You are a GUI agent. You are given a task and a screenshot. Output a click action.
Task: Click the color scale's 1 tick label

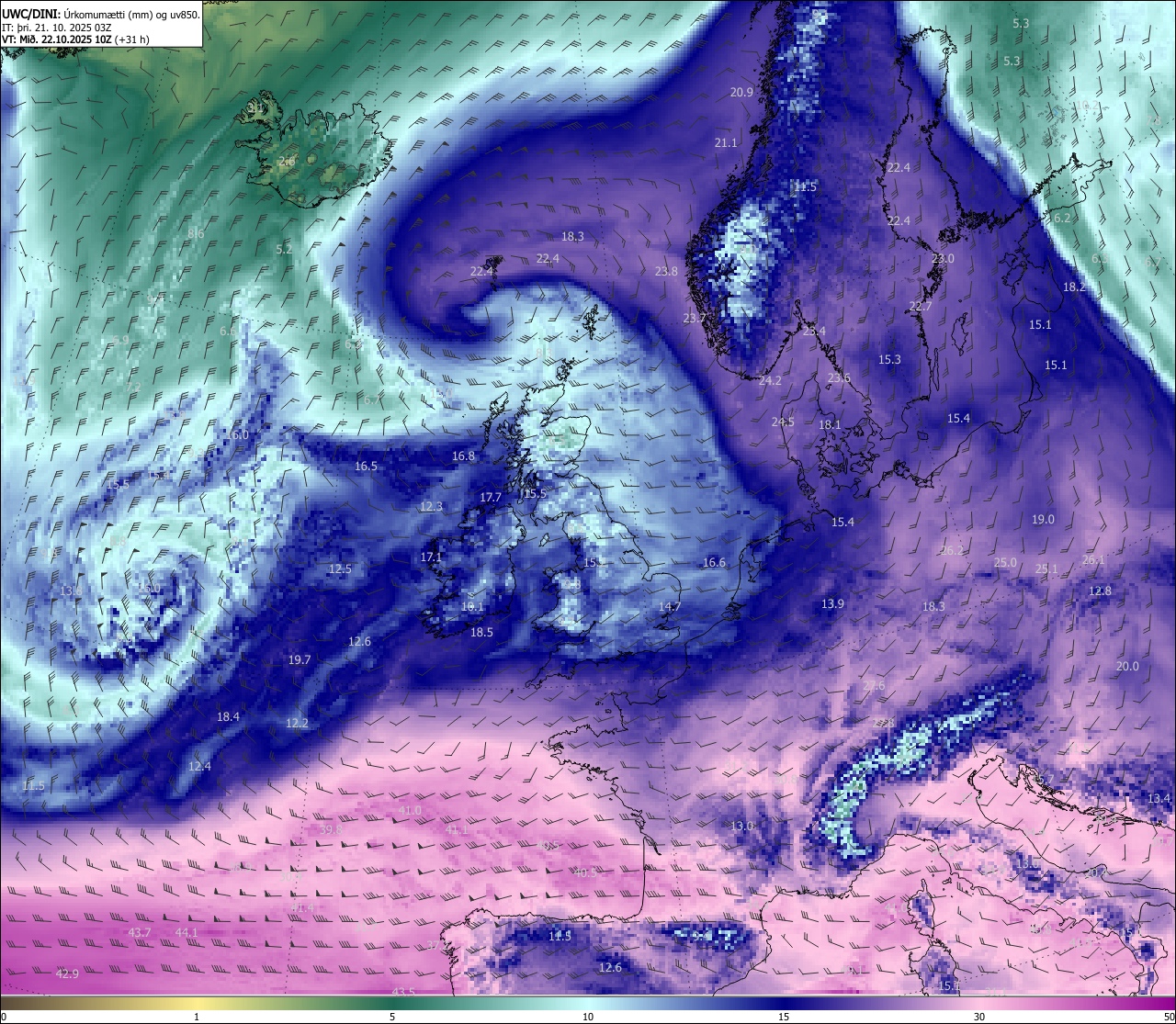click(x=197, y=1017)
